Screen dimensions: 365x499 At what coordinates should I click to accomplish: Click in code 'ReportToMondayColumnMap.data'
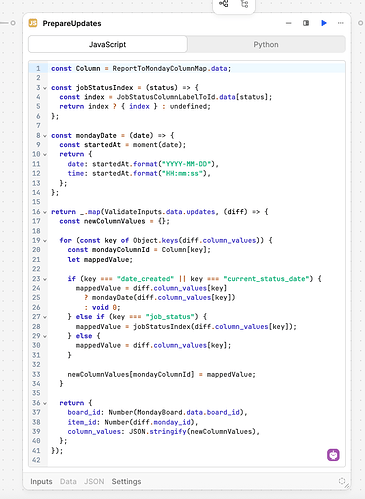(169, 68)
